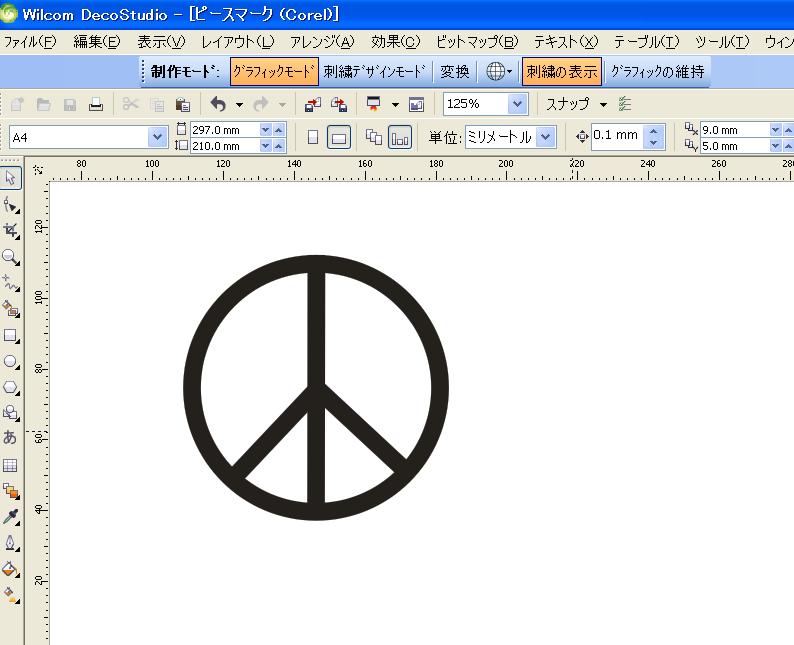Screen dimensions: 794x645
Task: Open the ミリメートル units dropdown
Action: point(545,137)
